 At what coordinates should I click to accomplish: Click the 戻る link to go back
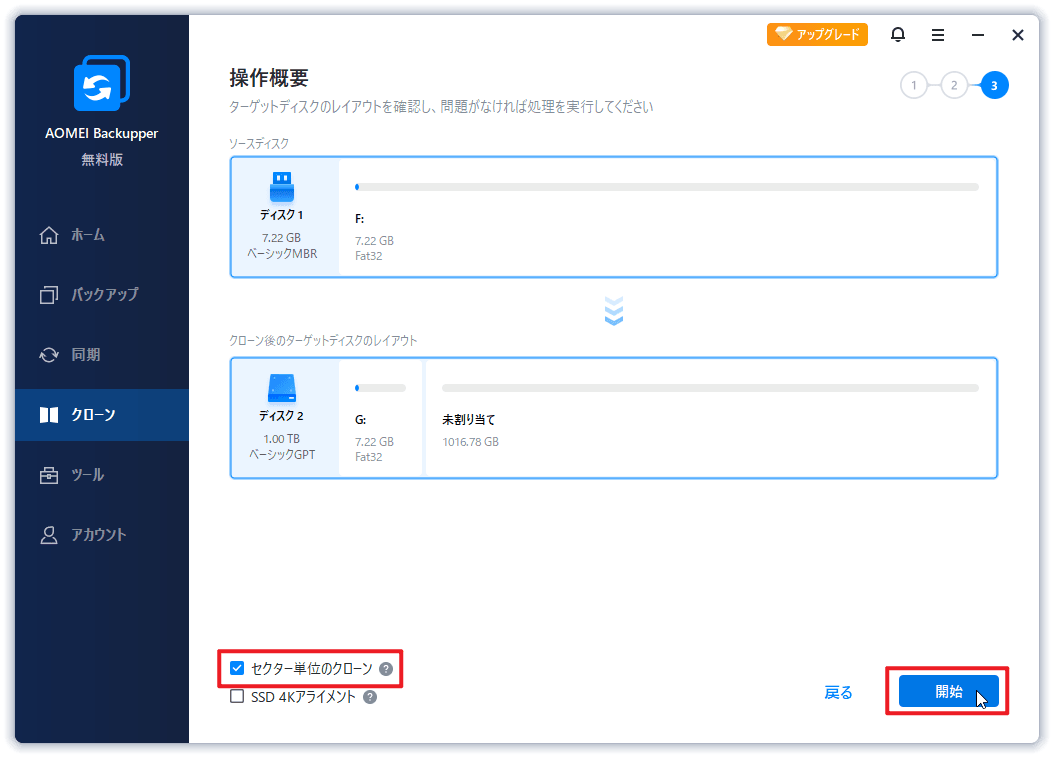point(838,692)
